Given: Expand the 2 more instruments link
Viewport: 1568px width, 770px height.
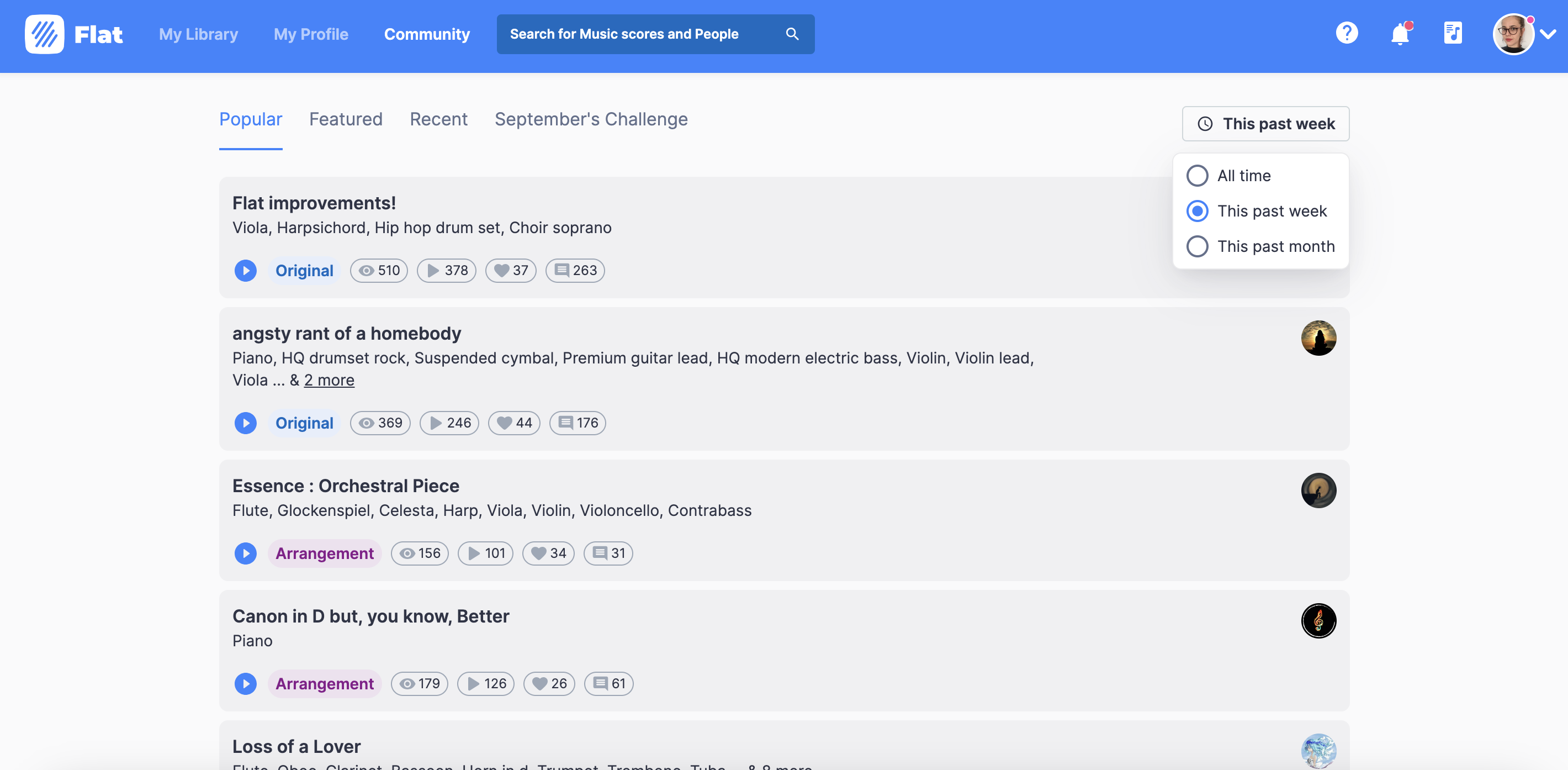Looking at the screenshot, I should (x=329, y=380).
